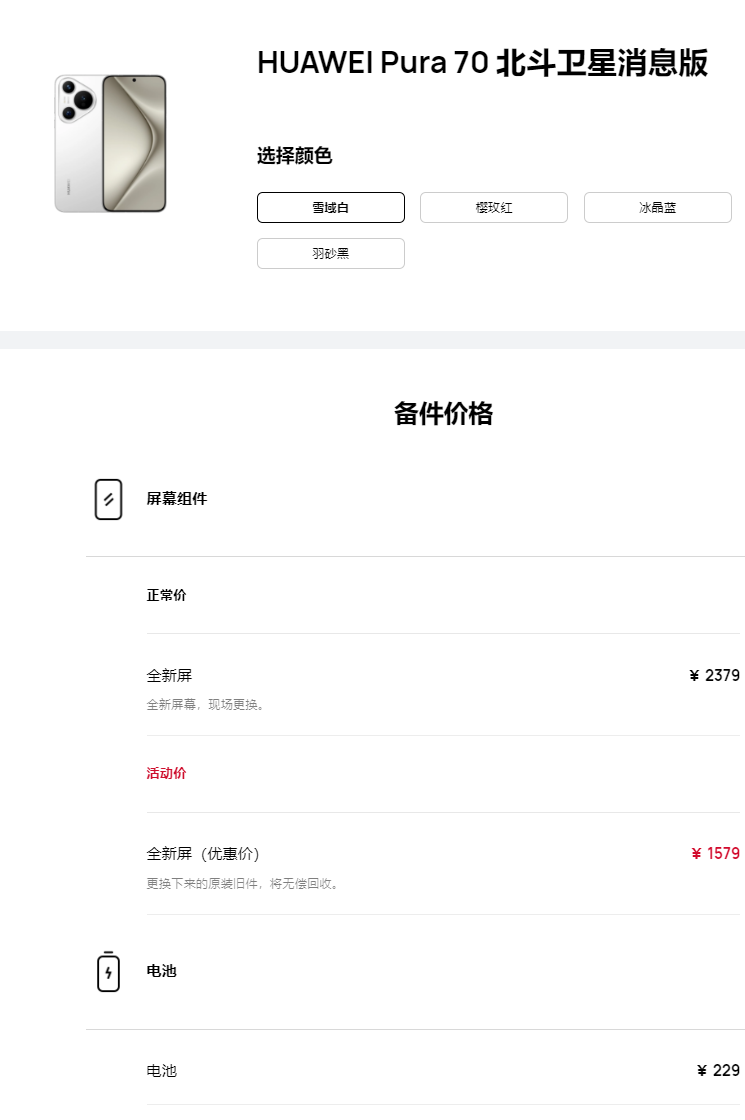Click the HUAWEI Pura 70 北斗卫星消息版 title

click(482, 63)
